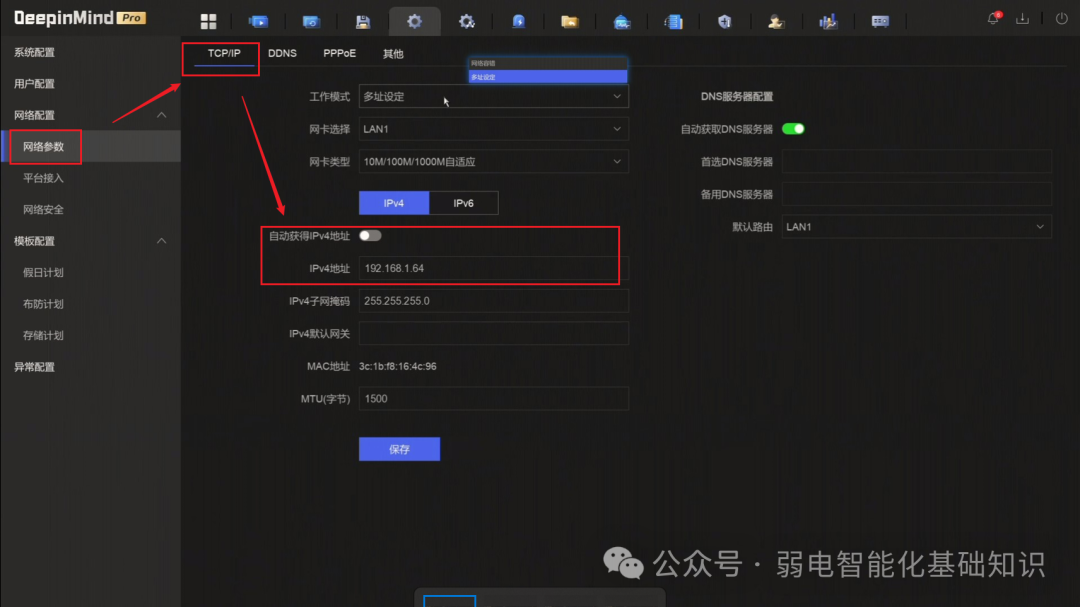1080x607 pixels.
Task: Click the 备用DNS服务器 input field
Action: click(x=916, y=194)
